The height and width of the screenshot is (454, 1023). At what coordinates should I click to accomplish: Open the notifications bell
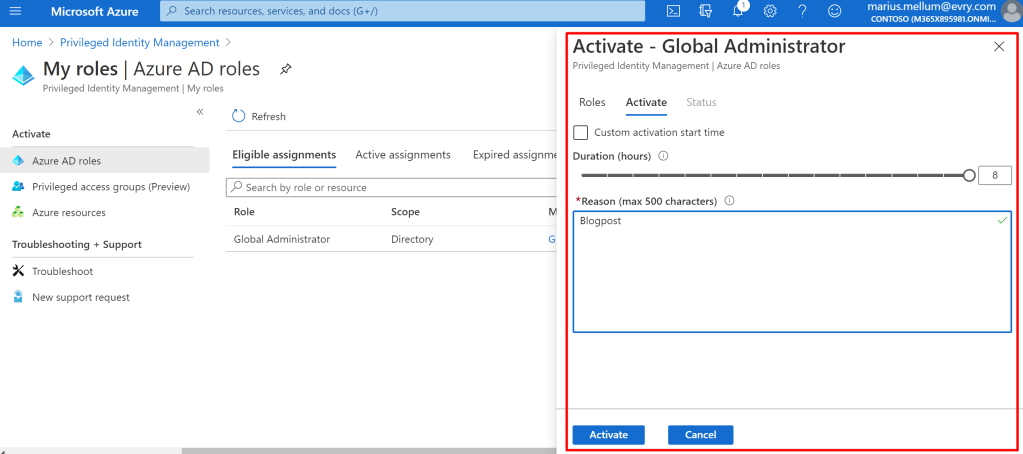coord(738,11)
